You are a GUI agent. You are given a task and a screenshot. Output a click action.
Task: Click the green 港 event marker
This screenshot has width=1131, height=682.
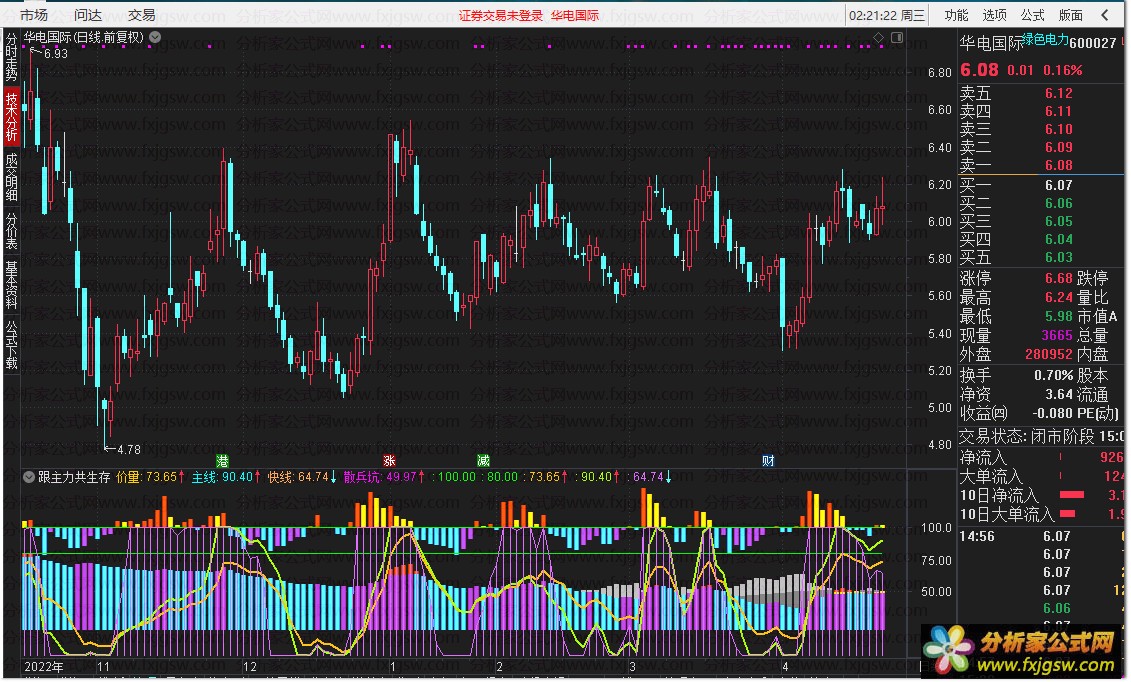(x=222, y=461)
